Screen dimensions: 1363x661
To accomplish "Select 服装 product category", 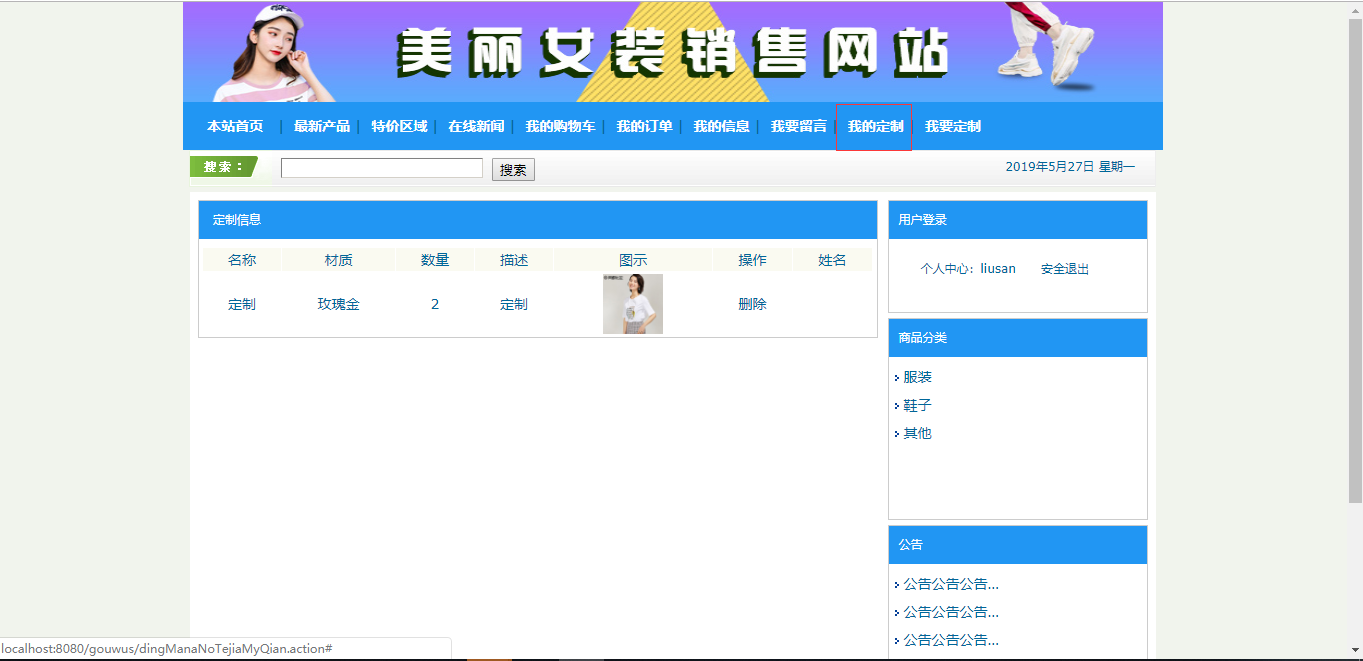I will click(917, 377).
